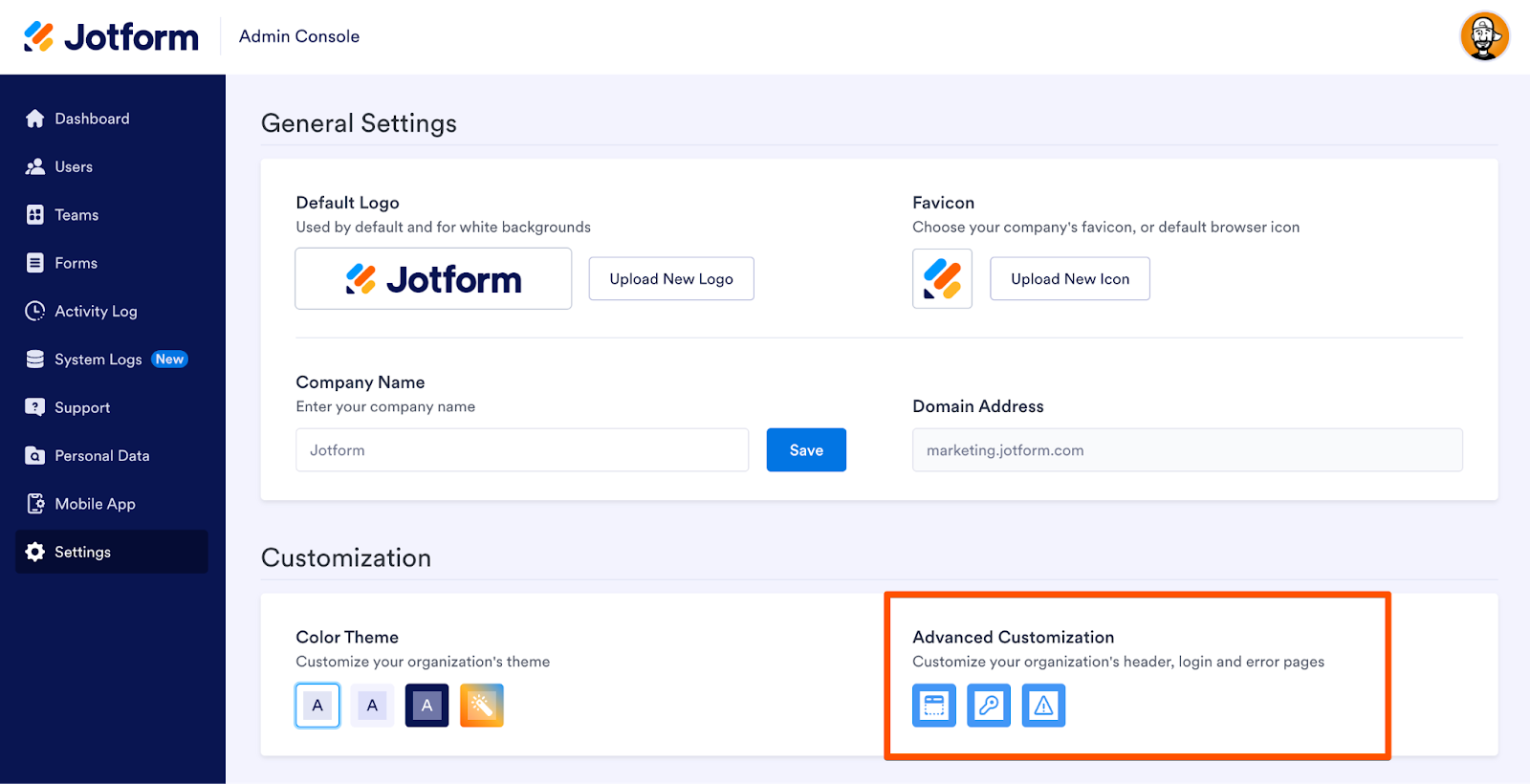Open Support page from sidebar
The width and height of the screenshot is (1530, 784).
[x=82, y=407]
